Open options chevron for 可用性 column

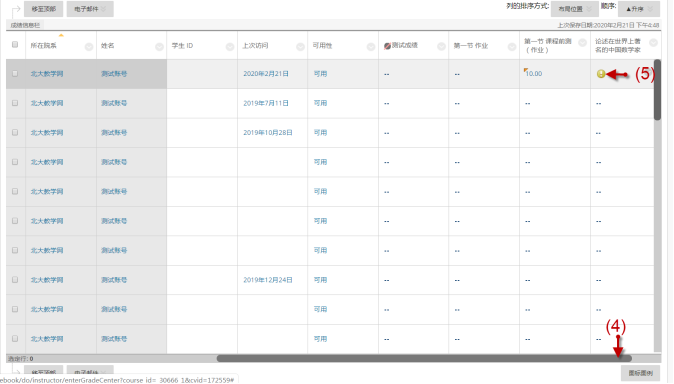tap(371, 47)
